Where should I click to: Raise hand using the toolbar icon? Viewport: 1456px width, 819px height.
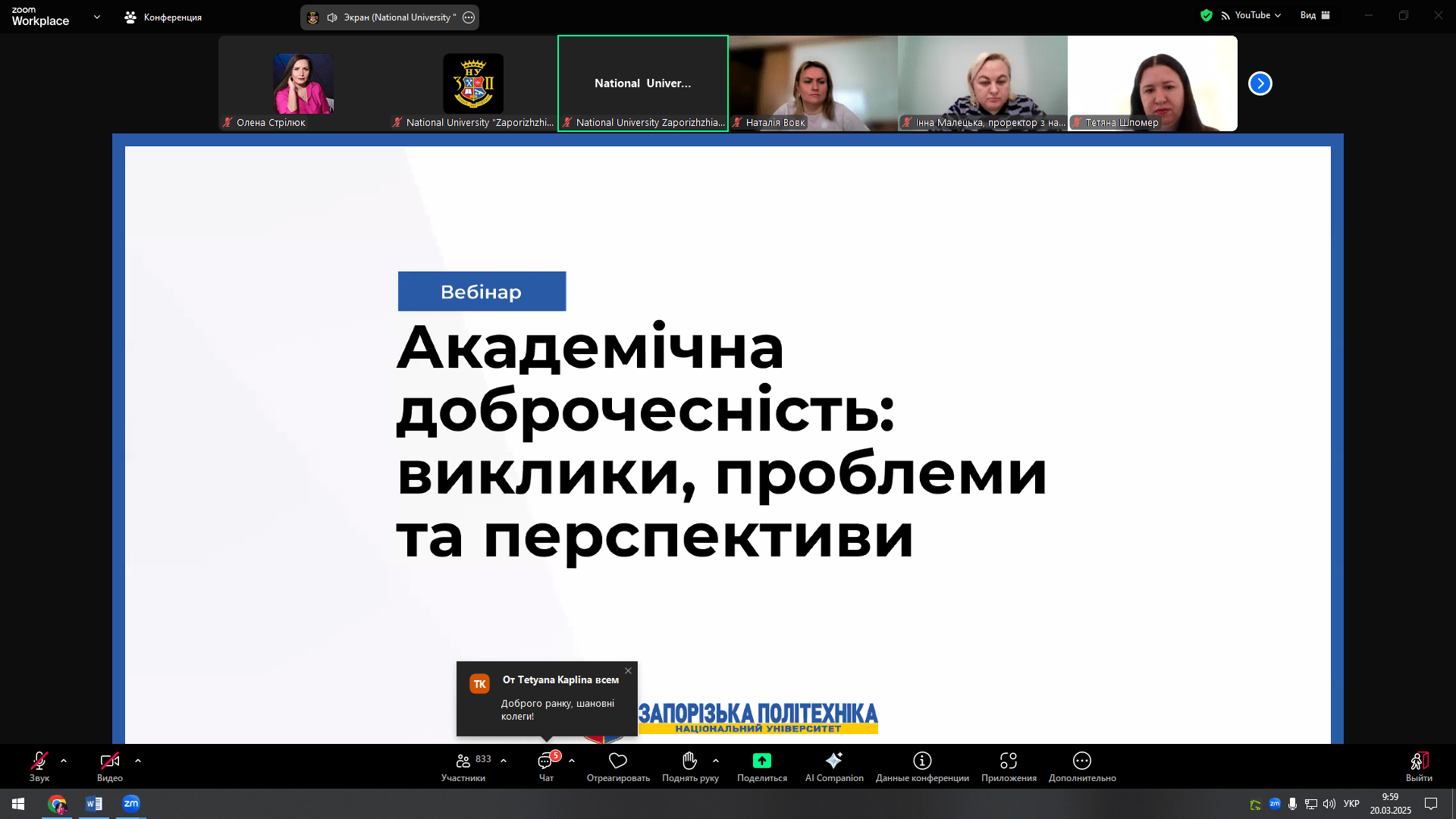pos(689,761)
